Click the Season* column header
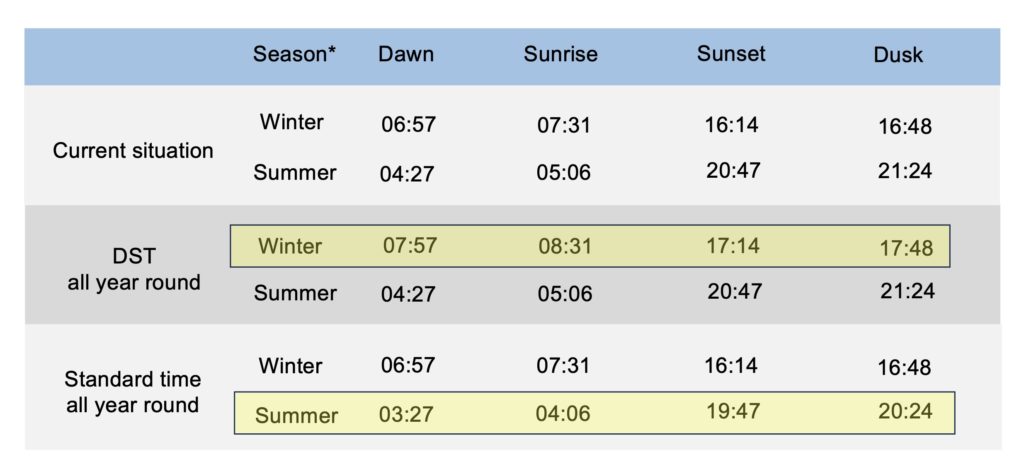 tap(294, 55)
